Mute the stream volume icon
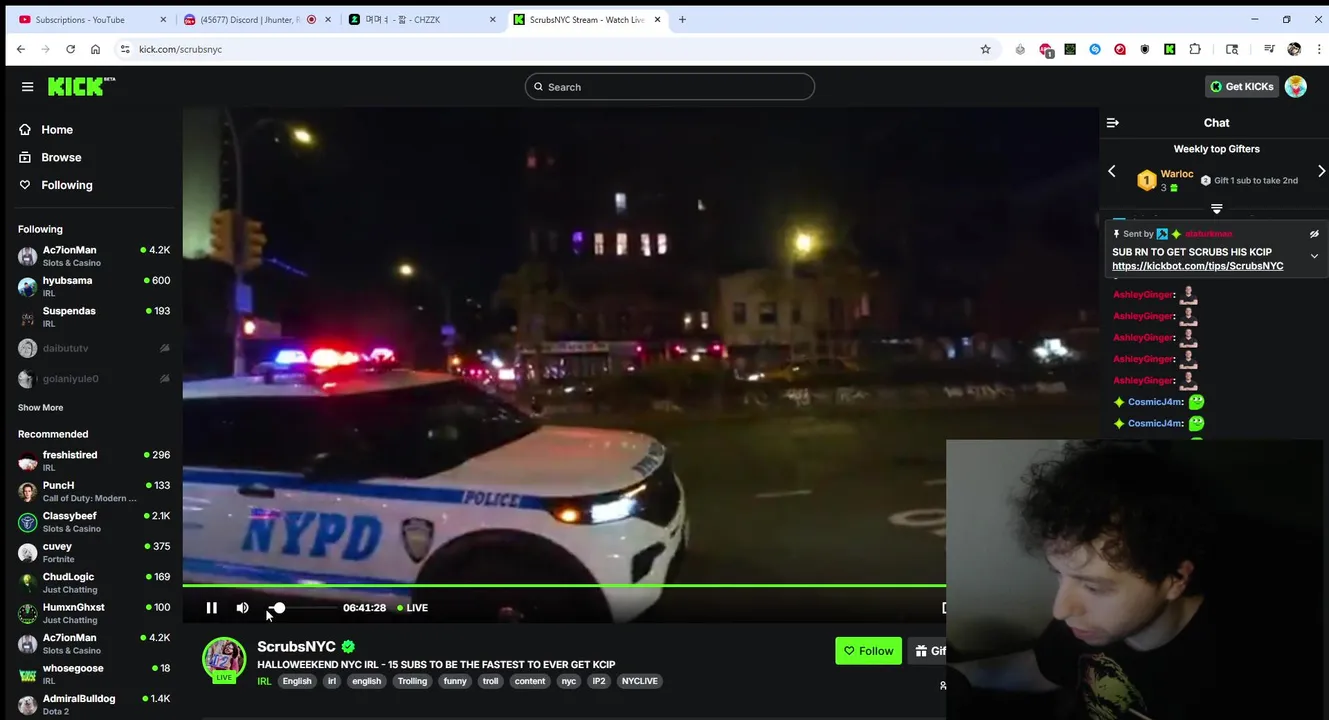1329x720 pixels. click(242, 608)
